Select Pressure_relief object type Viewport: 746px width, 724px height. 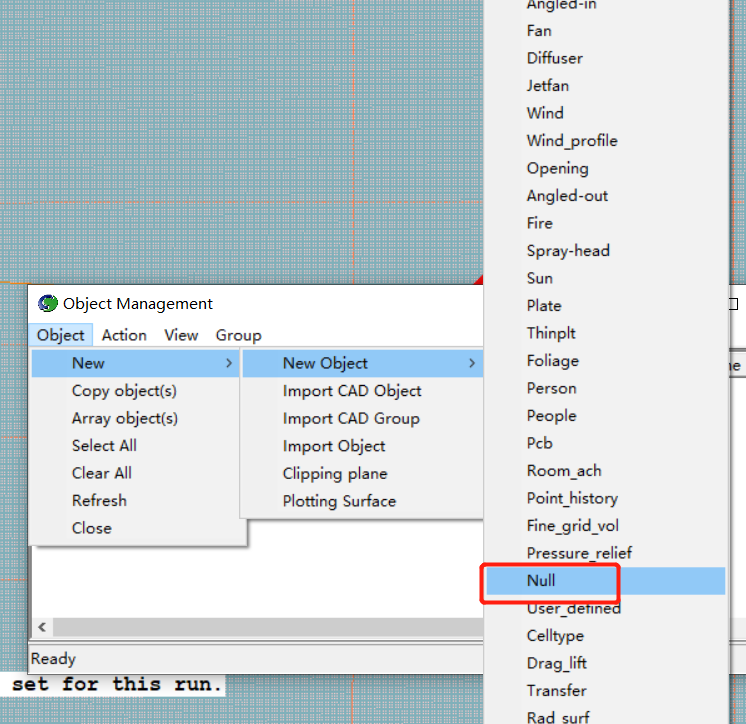[x=606, y=553]
